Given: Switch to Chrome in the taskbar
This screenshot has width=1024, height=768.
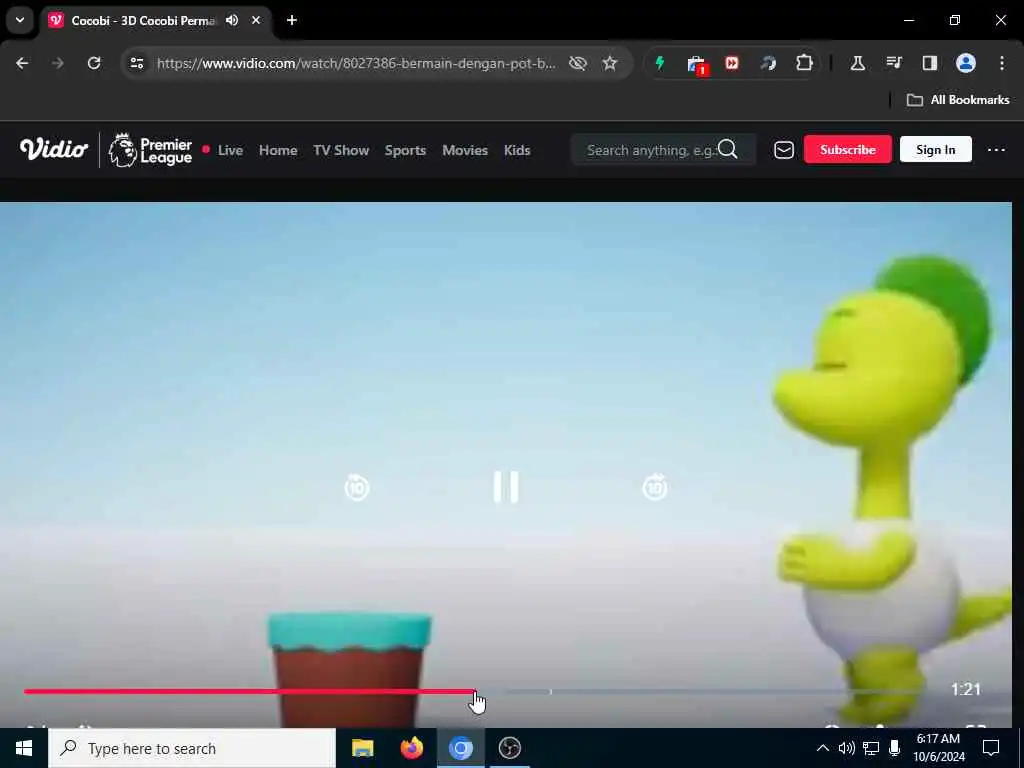Looking at the screenshot, I should click(x=460, y=748).
